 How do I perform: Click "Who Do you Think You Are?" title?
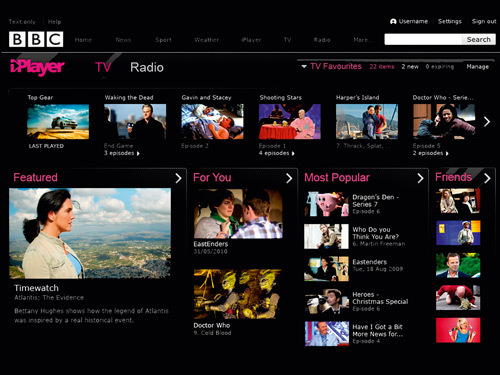376,233
